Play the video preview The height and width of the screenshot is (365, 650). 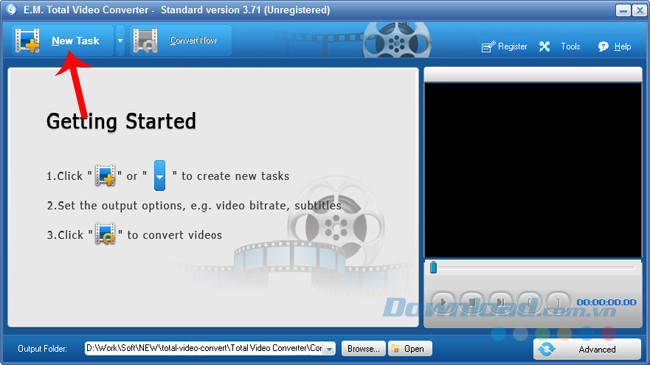click(443, 302)
